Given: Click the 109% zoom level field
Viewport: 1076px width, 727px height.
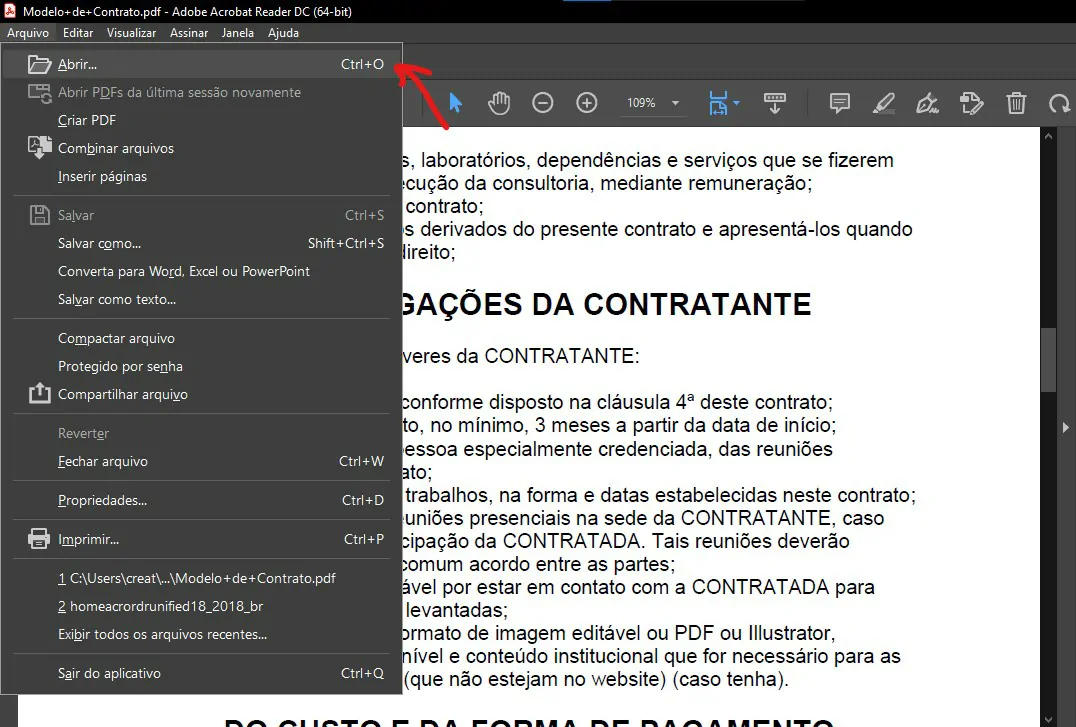Looking at the screenshot, I should pyautogui.click(x=642, y=103).
